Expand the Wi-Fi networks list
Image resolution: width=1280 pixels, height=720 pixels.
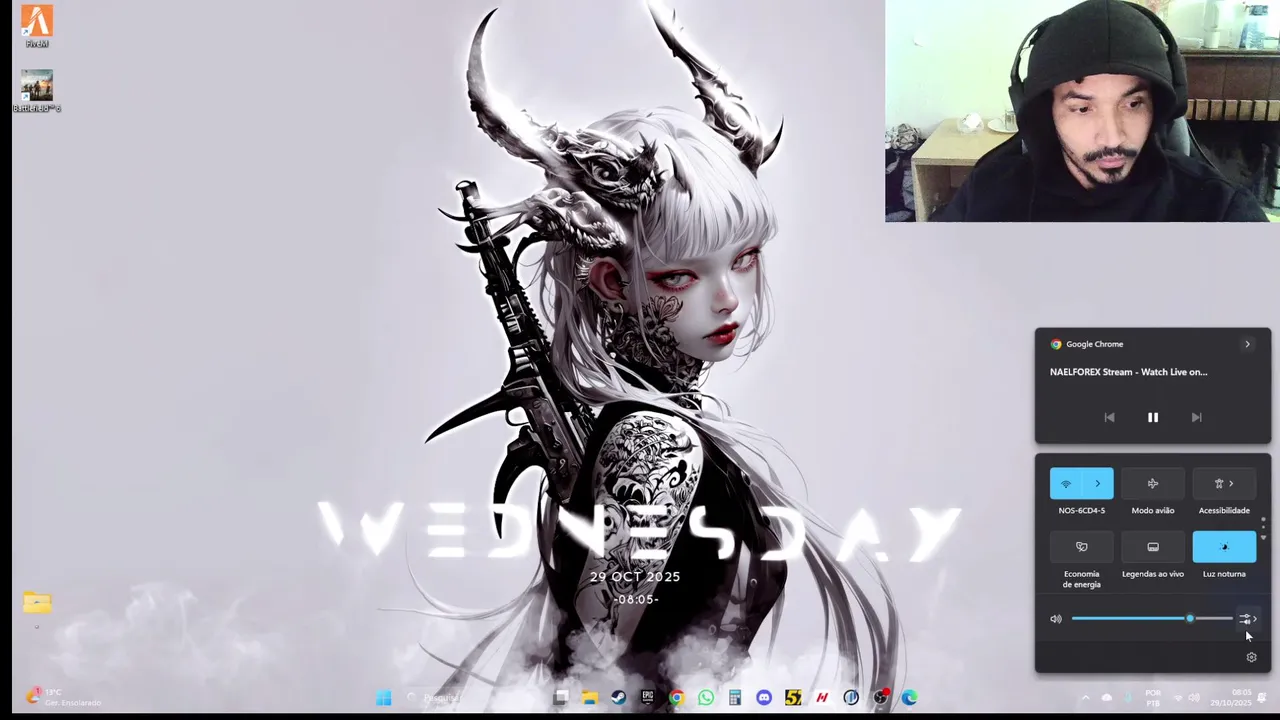click(1098, 483)
